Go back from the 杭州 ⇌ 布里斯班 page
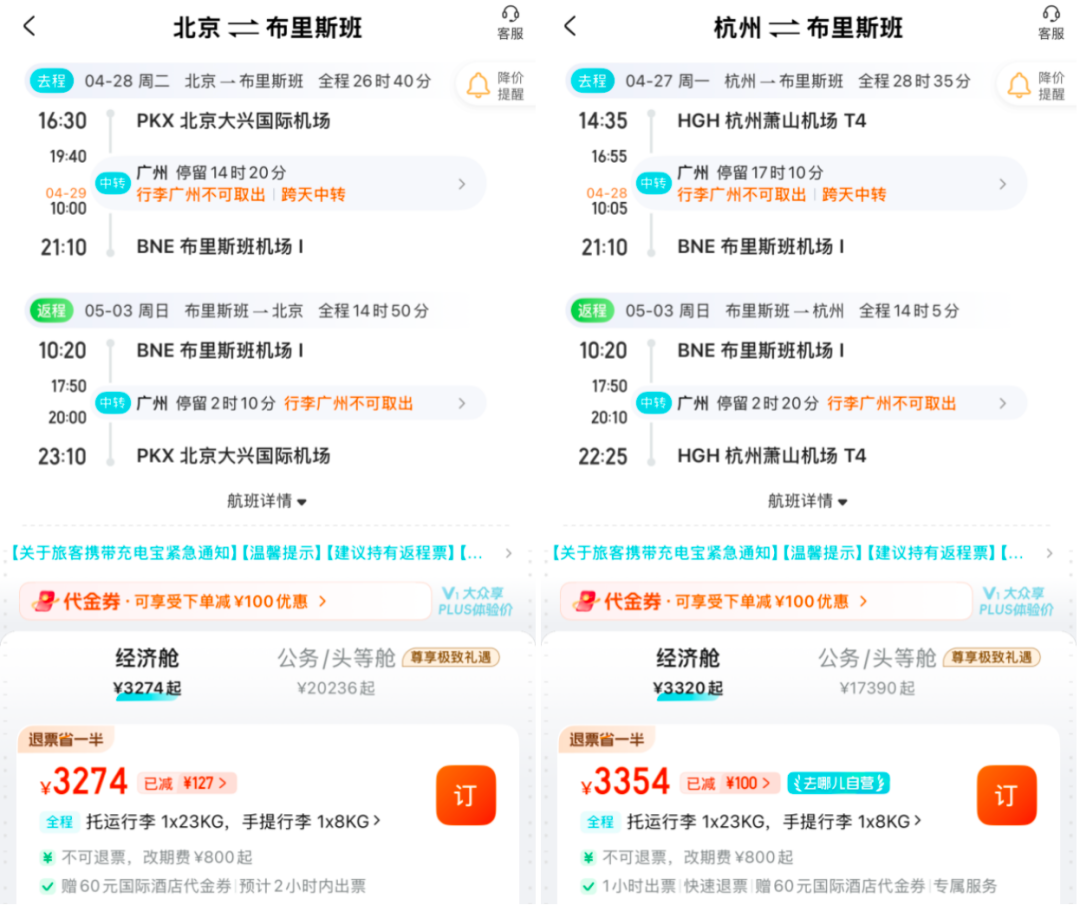The width and height of the screenshot is (1080, 905). 569,25
